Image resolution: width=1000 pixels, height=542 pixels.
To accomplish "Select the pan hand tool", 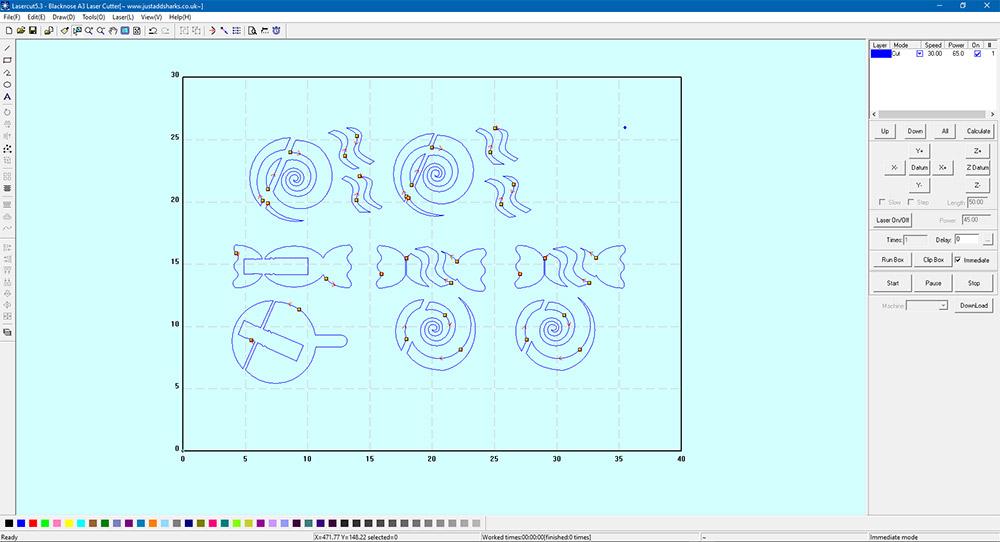I will (113, 31).
